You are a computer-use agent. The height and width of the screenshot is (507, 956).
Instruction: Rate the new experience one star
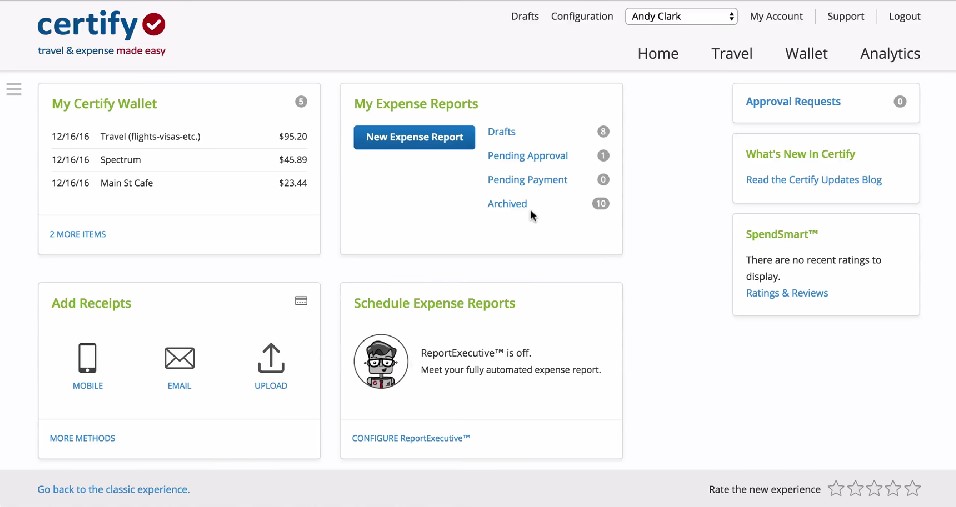pos(836,489)
